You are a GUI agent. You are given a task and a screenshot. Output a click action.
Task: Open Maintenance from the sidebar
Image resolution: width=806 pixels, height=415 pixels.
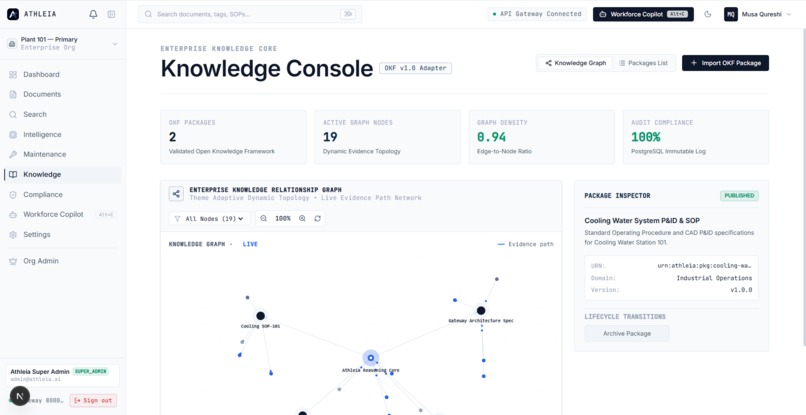click(x=63, y=154)
